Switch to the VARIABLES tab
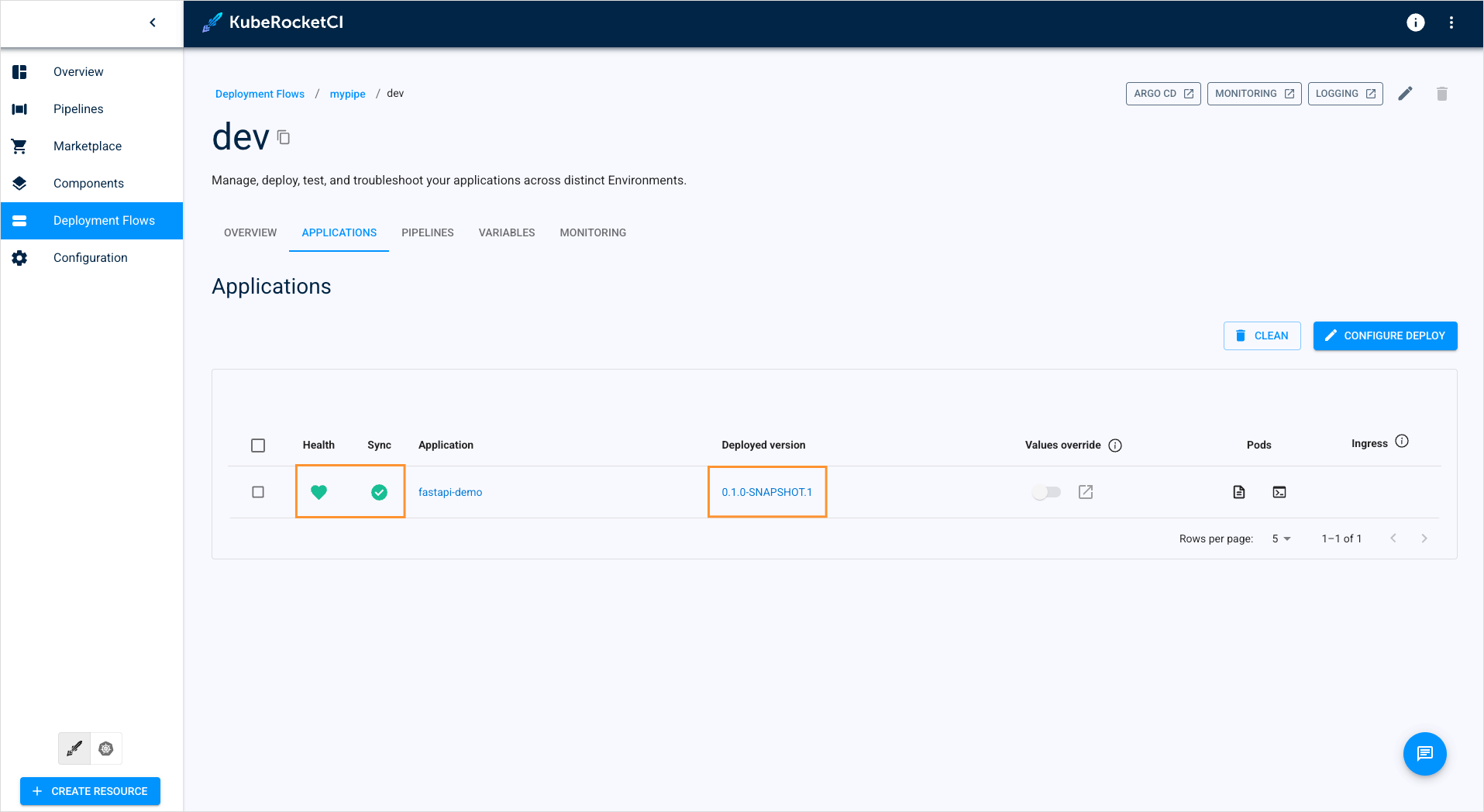Screen dimensions: 1484x812 [x=506, y=232]
